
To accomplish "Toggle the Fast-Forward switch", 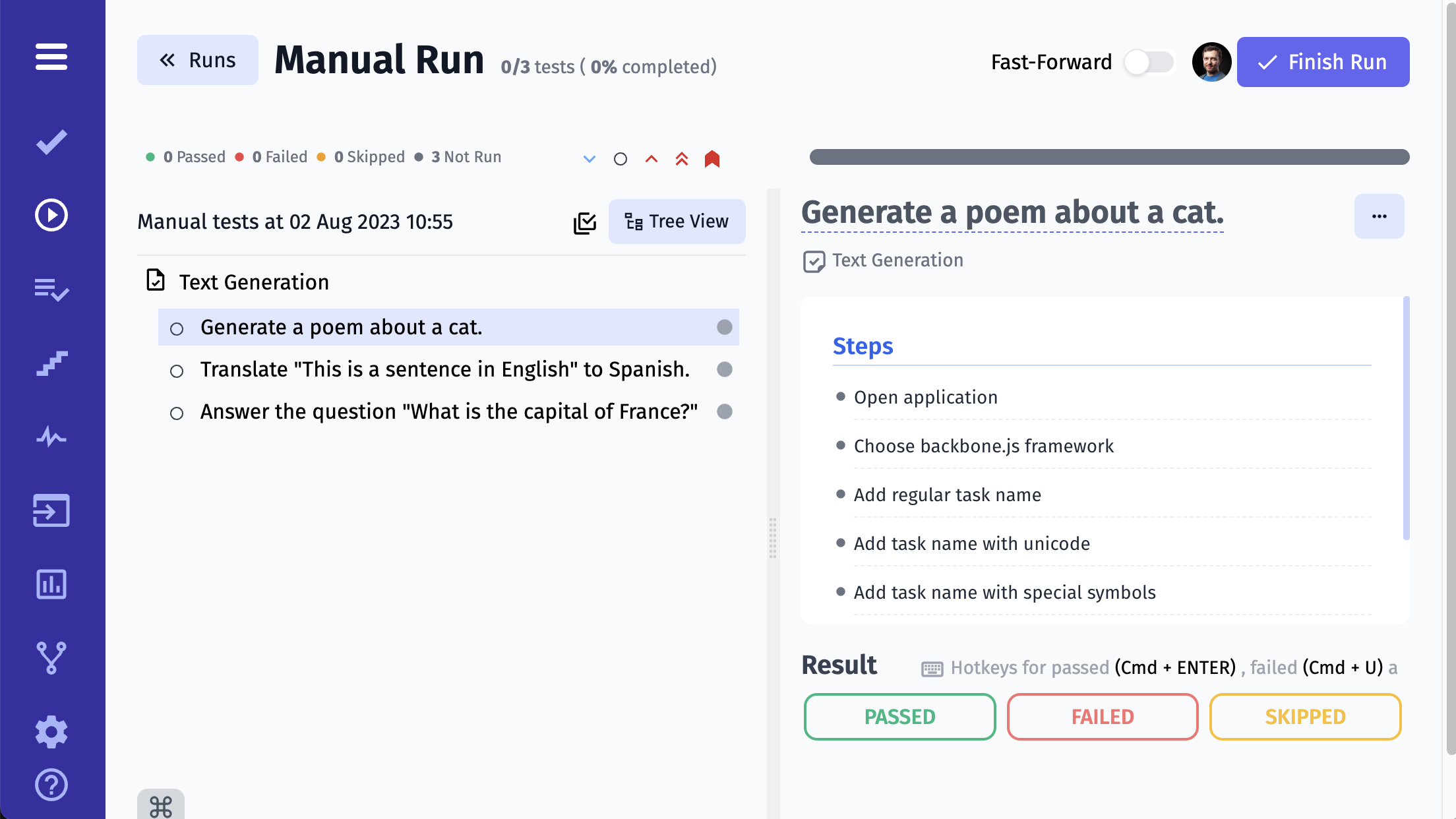I will click(x=1149, y=62).
